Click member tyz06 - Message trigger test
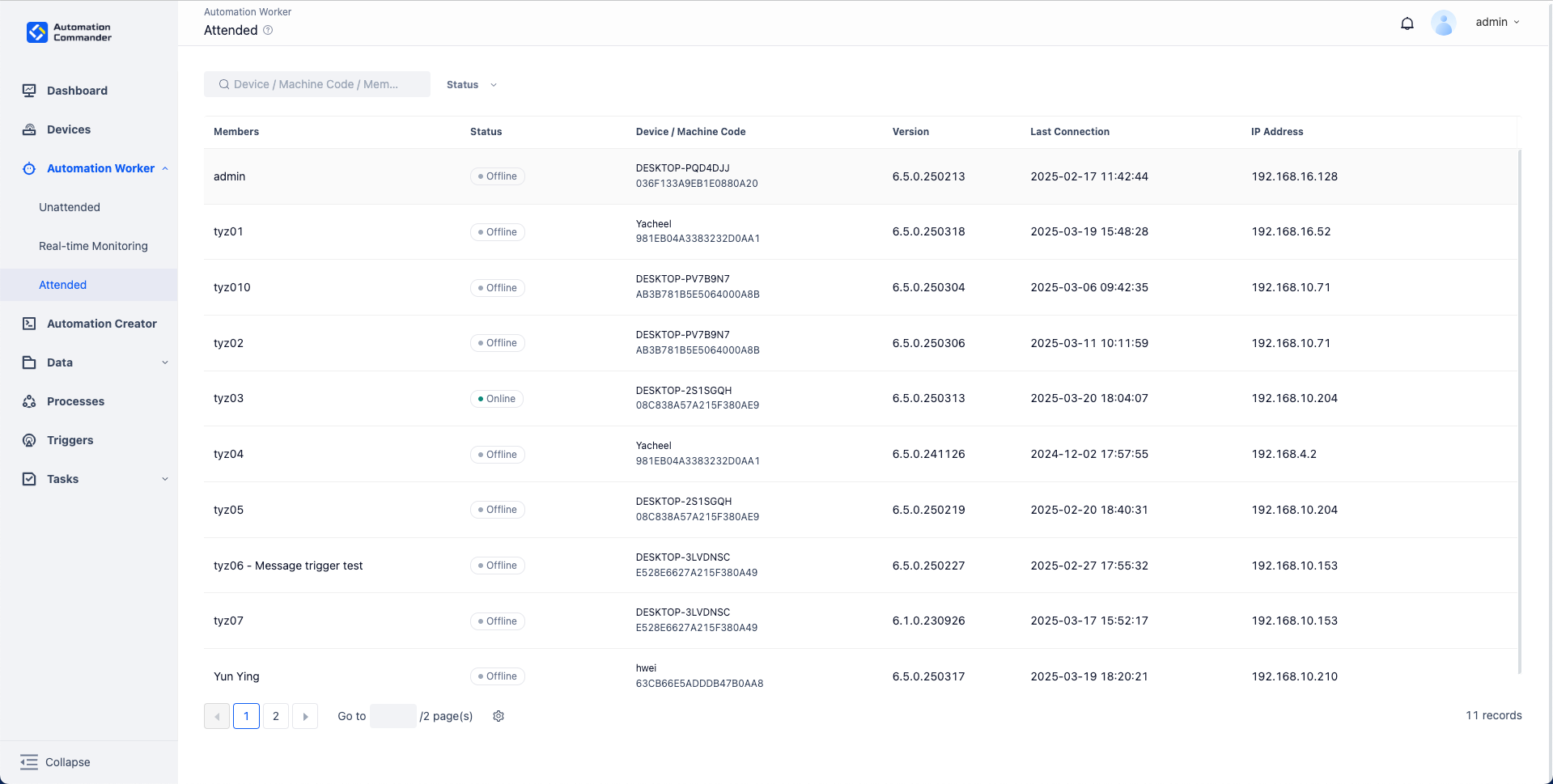1553x784 pixels. [x=288, y=566]
